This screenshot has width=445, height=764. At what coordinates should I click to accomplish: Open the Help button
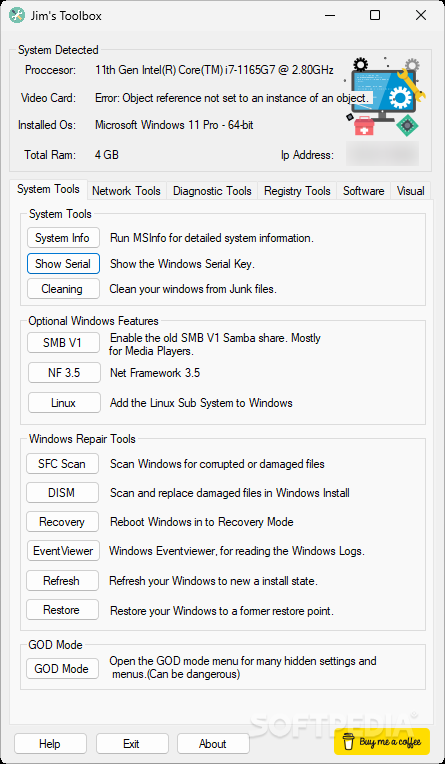(50, 744)
